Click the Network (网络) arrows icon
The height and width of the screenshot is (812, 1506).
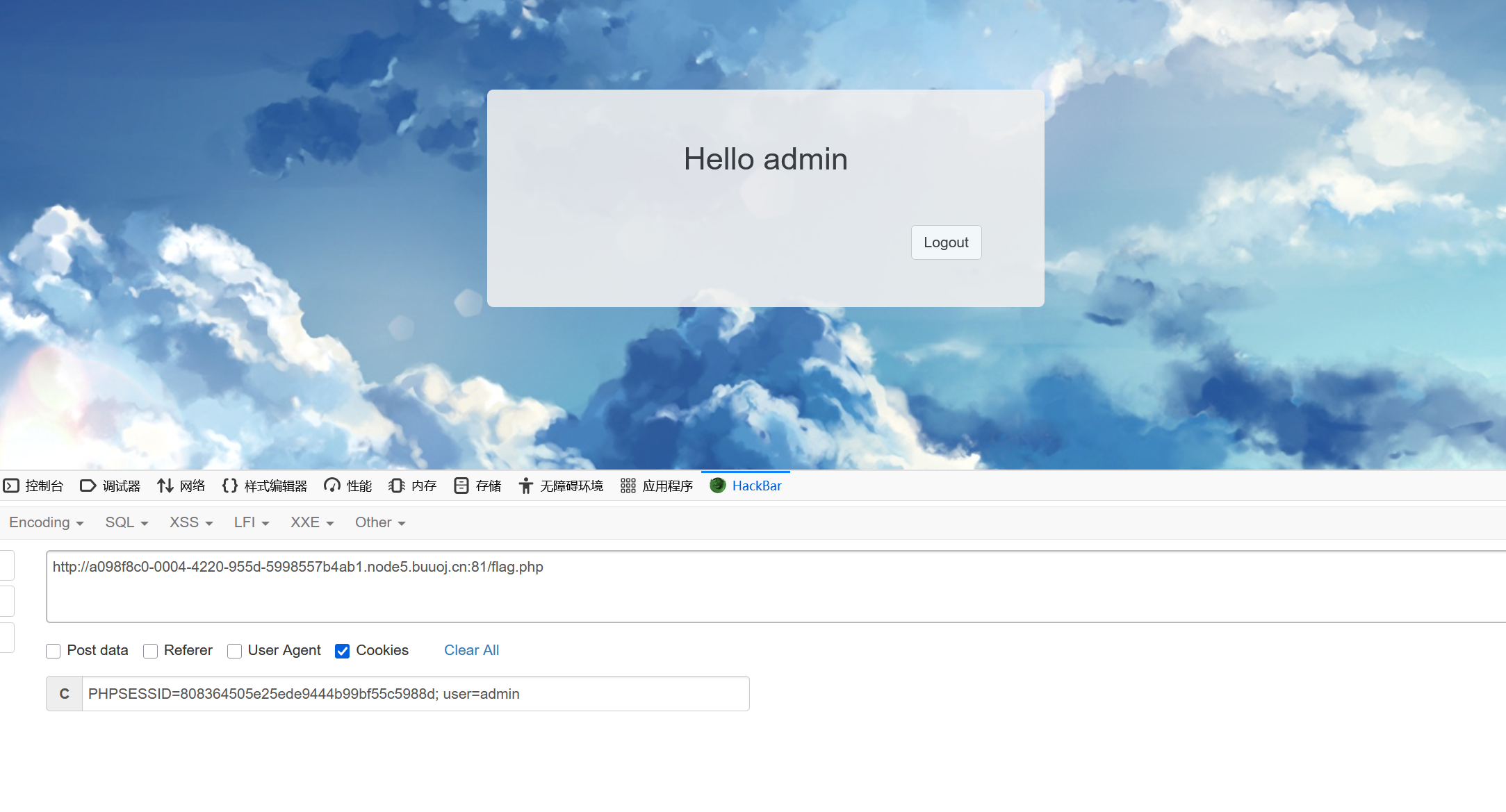[x=165, y=486]
